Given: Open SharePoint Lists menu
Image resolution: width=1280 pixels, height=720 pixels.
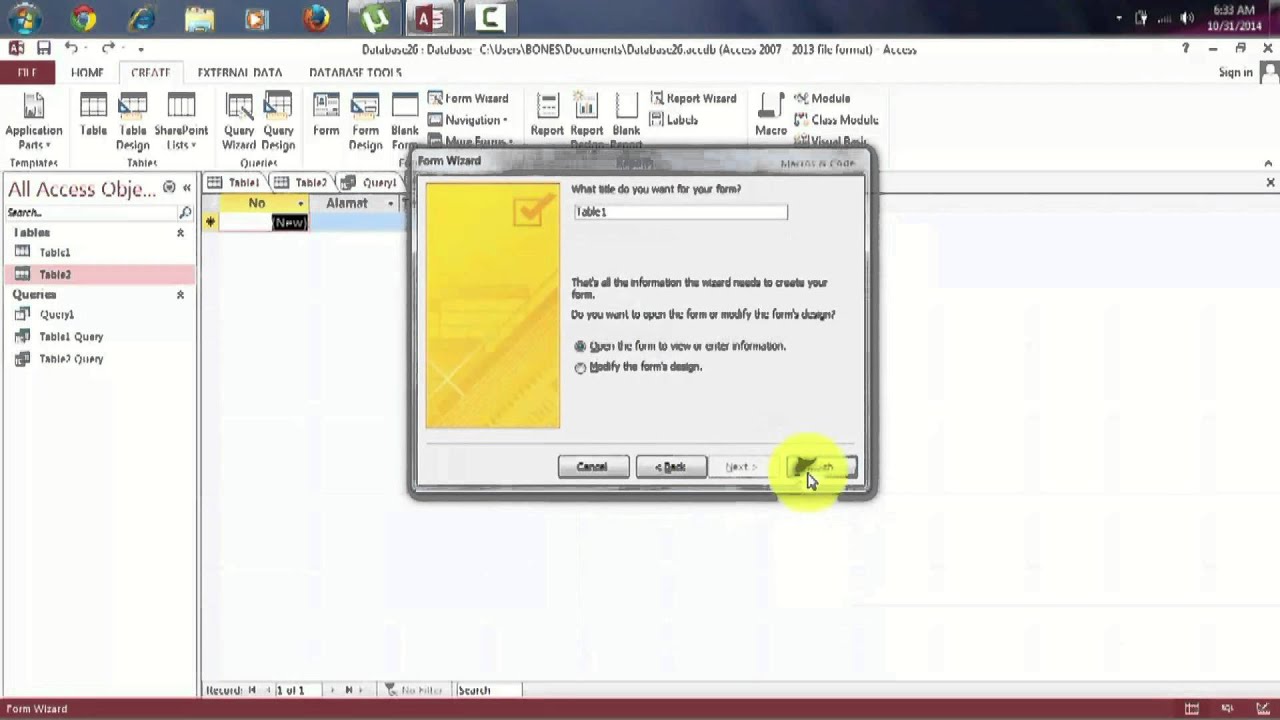Looking at the screenshot, I should [x=181, y=122].
